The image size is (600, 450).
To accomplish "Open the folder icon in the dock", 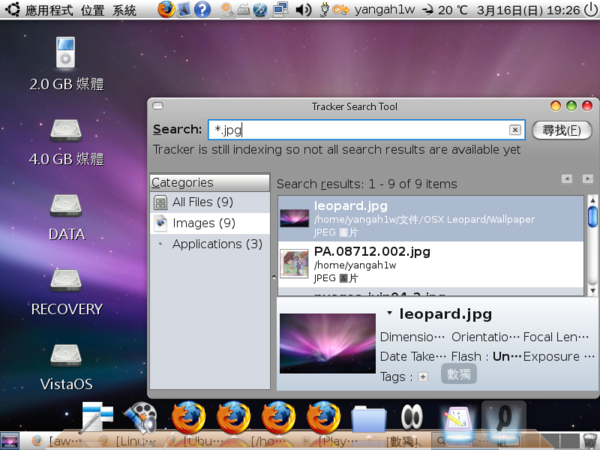I will coord(368,419).
